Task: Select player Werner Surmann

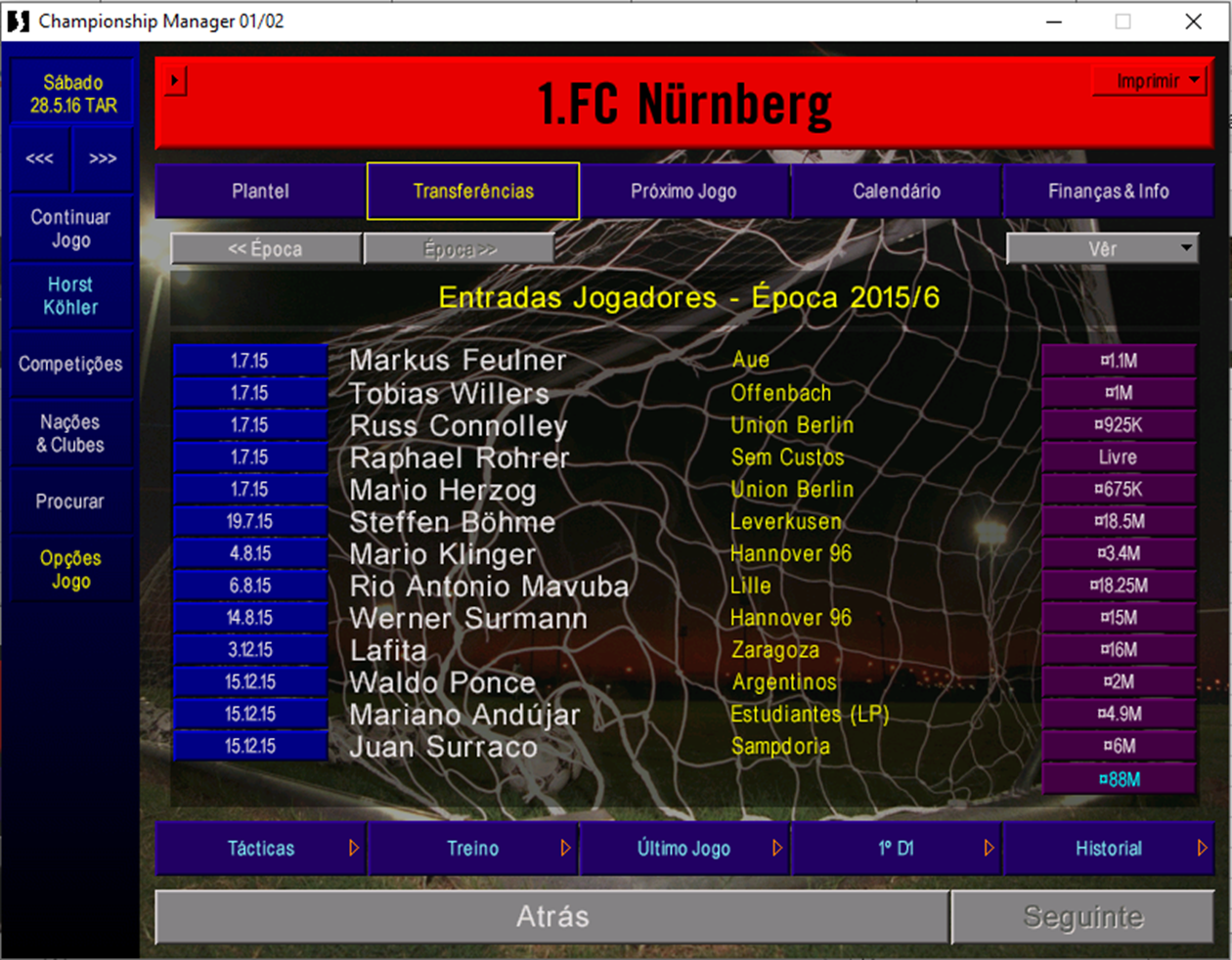Action: click(x=468, y=618)
